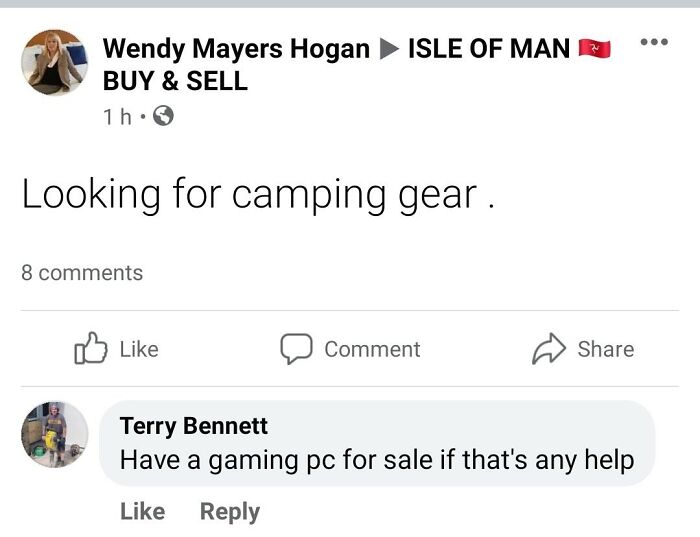Open Terry Bennett's profile picture
Image resolution: width=700 pixels, height=537 pixels.
pyautogui.click(x=54, y=434)
